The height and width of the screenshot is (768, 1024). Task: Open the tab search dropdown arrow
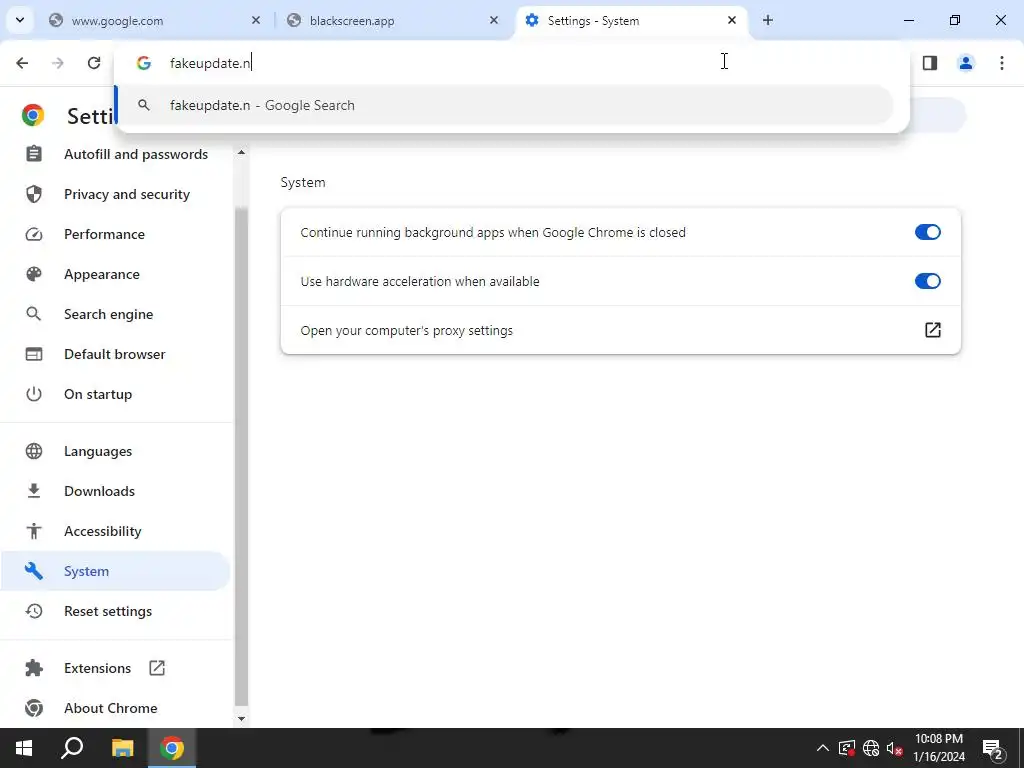click(x=20, y=20)
